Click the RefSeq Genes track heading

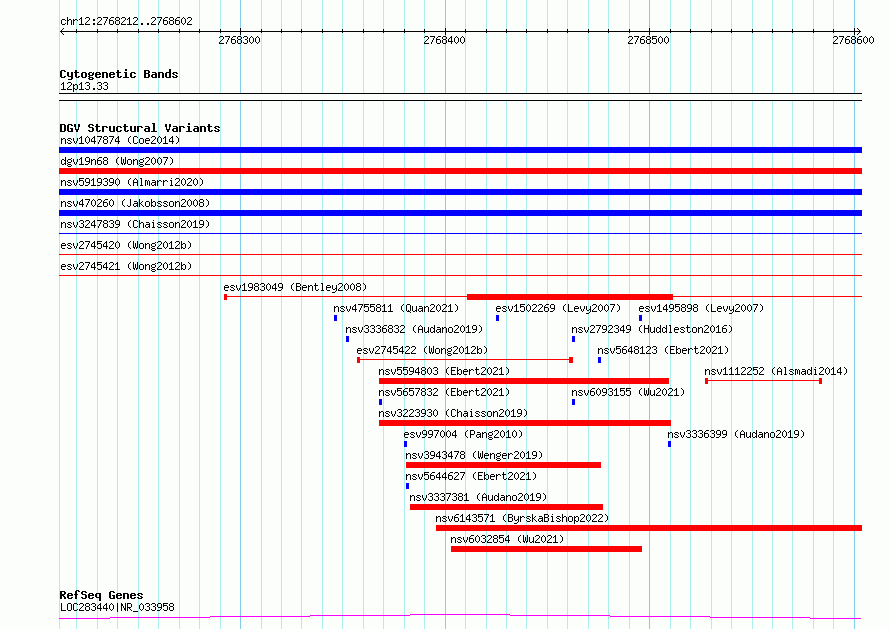(102, 595)
